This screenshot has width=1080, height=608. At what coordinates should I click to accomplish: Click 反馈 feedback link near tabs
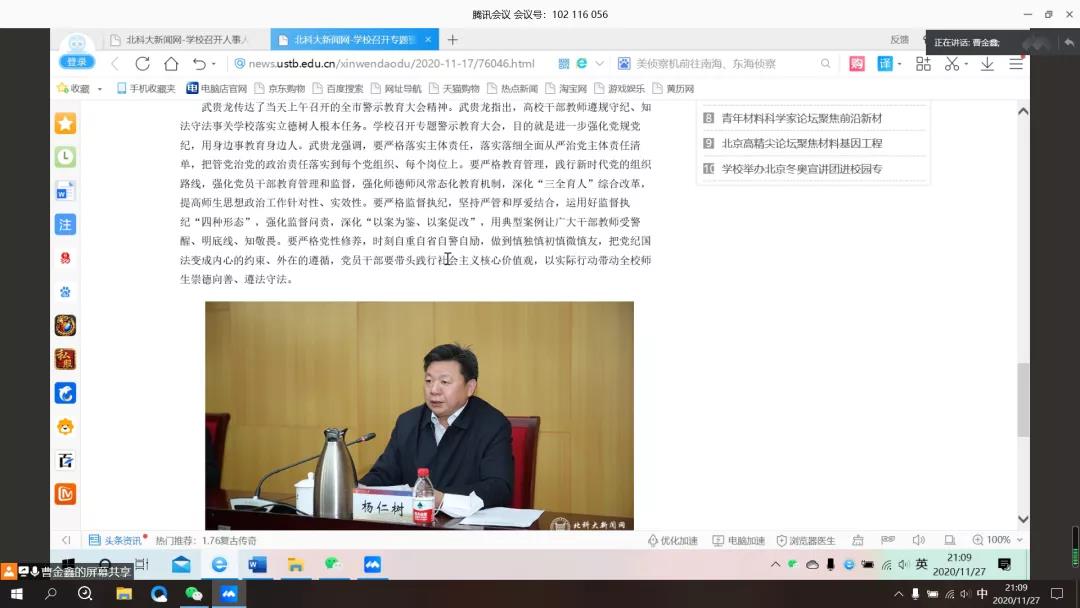[899, 40]
